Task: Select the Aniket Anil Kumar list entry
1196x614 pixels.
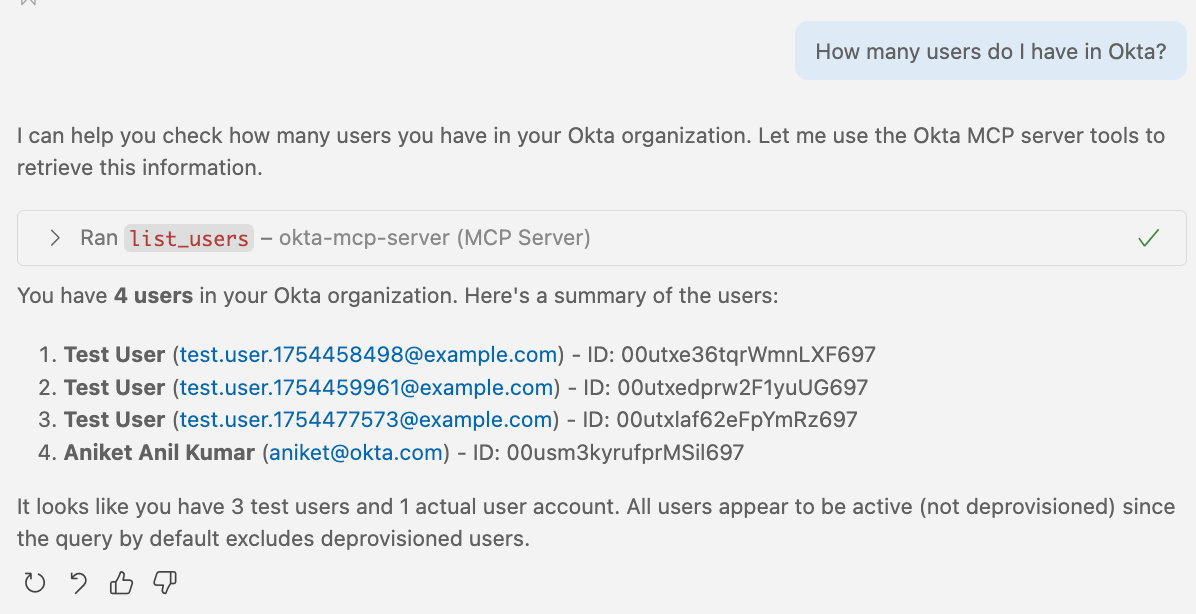Action: click(162, 452)
